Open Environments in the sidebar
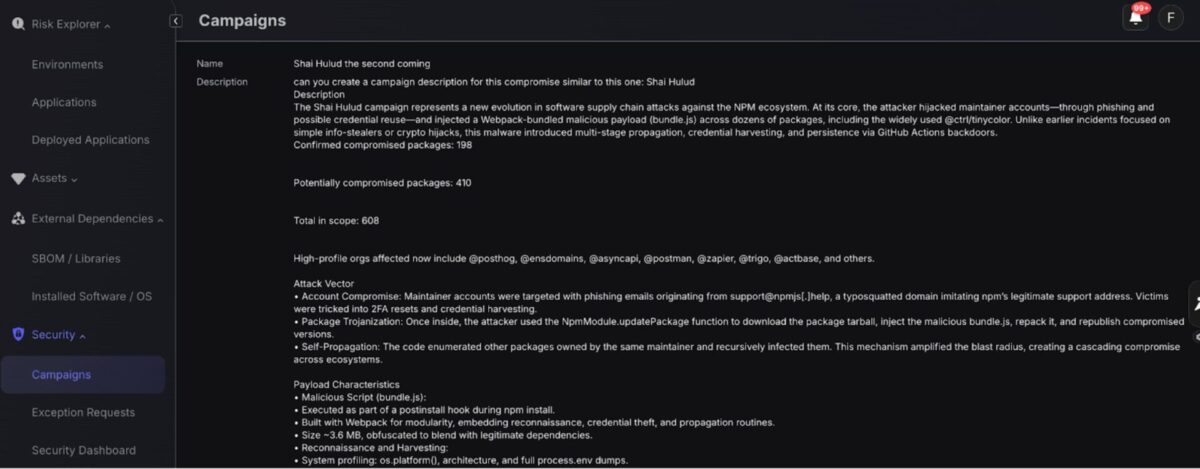 pyautogui.click(x=67, y=65)
